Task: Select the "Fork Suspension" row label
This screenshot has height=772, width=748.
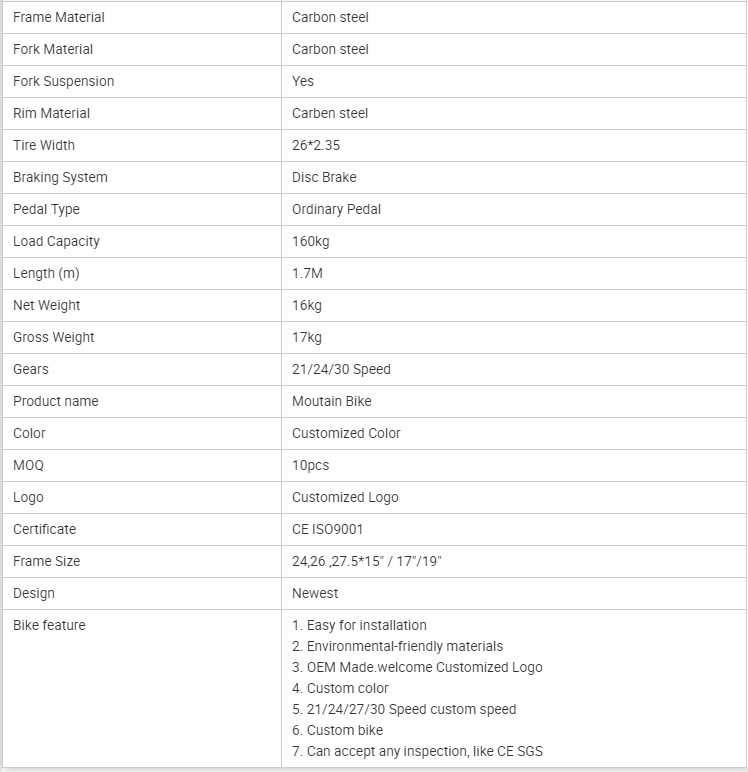Action: (x=64, y=81)
